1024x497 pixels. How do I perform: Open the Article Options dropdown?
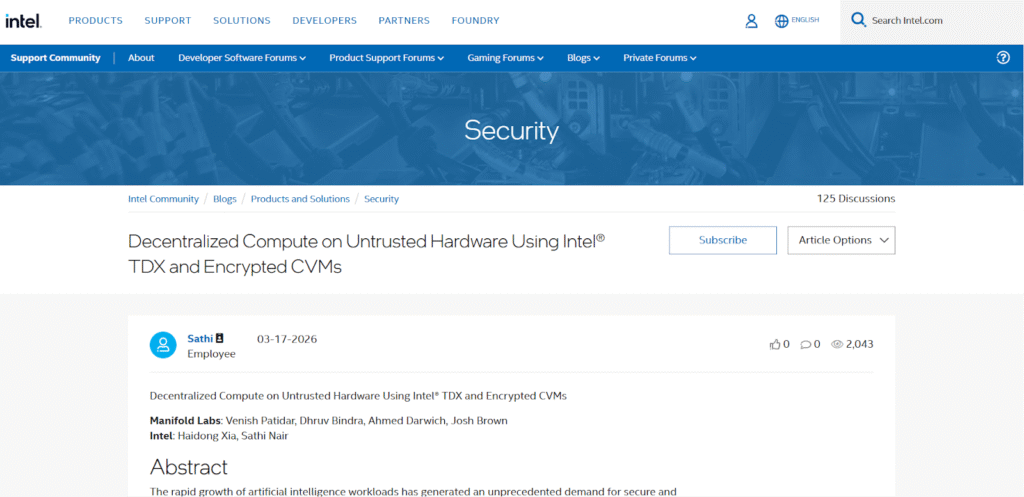[x=841, y=240]
